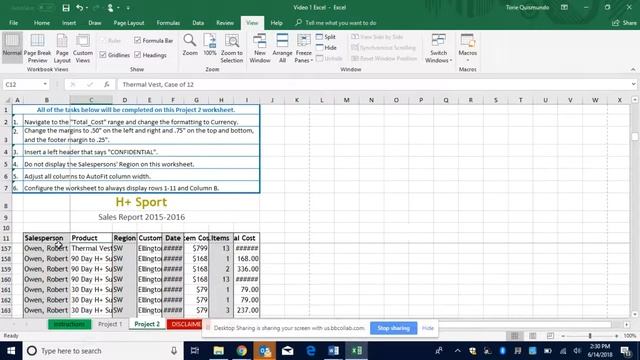The image size is (640, 360).
Task: Click the vertical scrollbar thumb
Action: pos(635,136)
